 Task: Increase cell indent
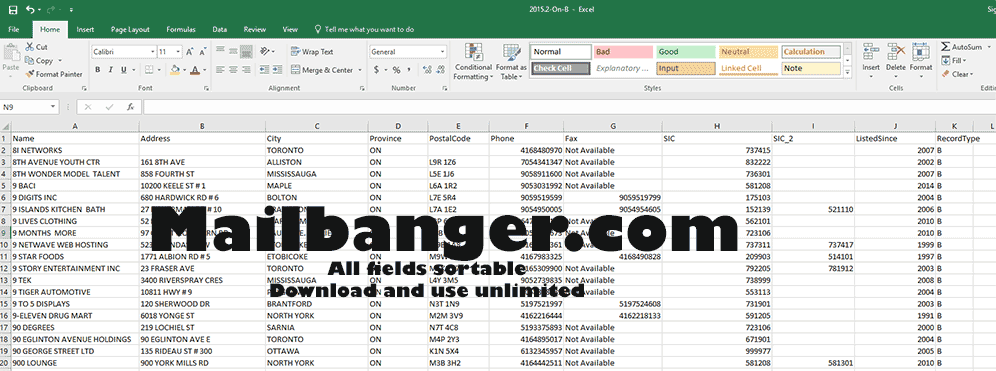point(277,70)
